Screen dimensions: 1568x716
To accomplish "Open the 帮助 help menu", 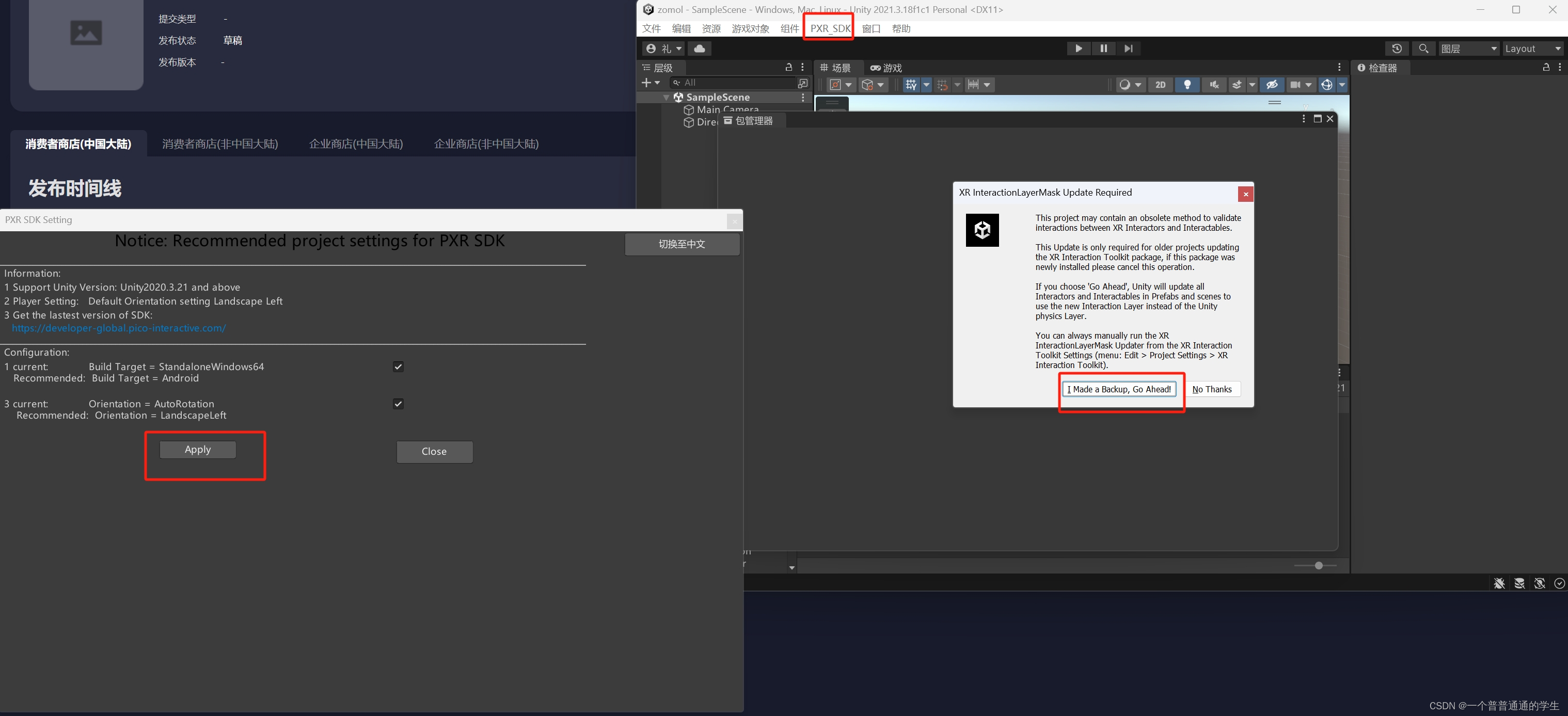I will [901, 28].
